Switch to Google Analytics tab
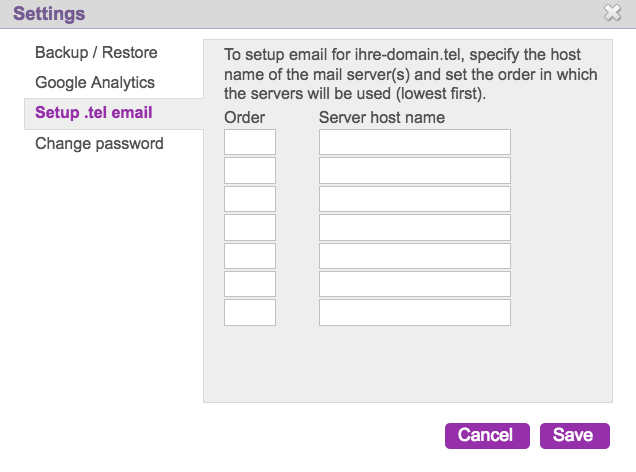Viewport: 636px width, 472px height. 95,82
